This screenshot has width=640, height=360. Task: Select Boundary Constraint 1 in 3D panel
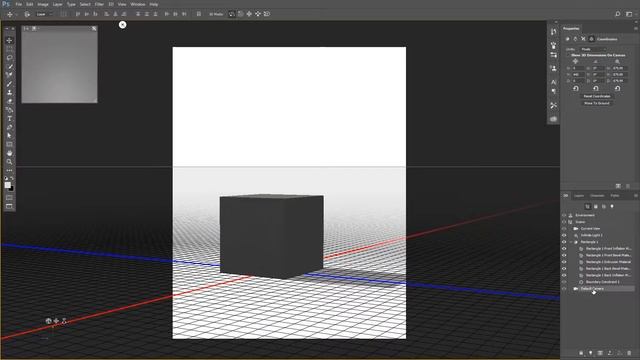point(603,282)
